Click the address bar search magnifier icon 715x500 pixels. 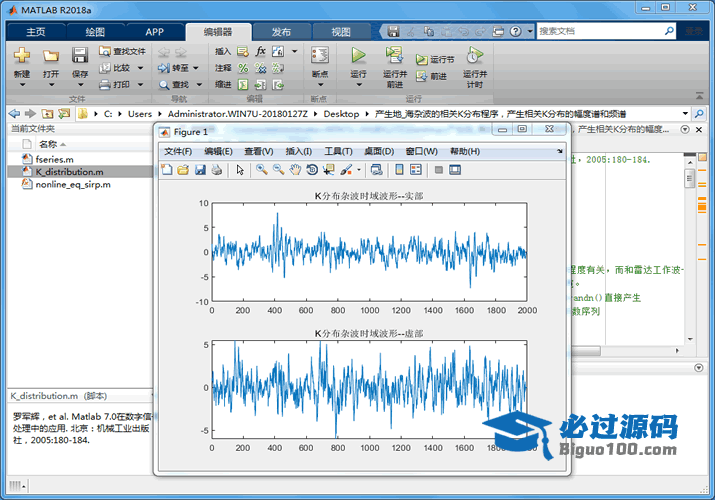tap(699, 113)
